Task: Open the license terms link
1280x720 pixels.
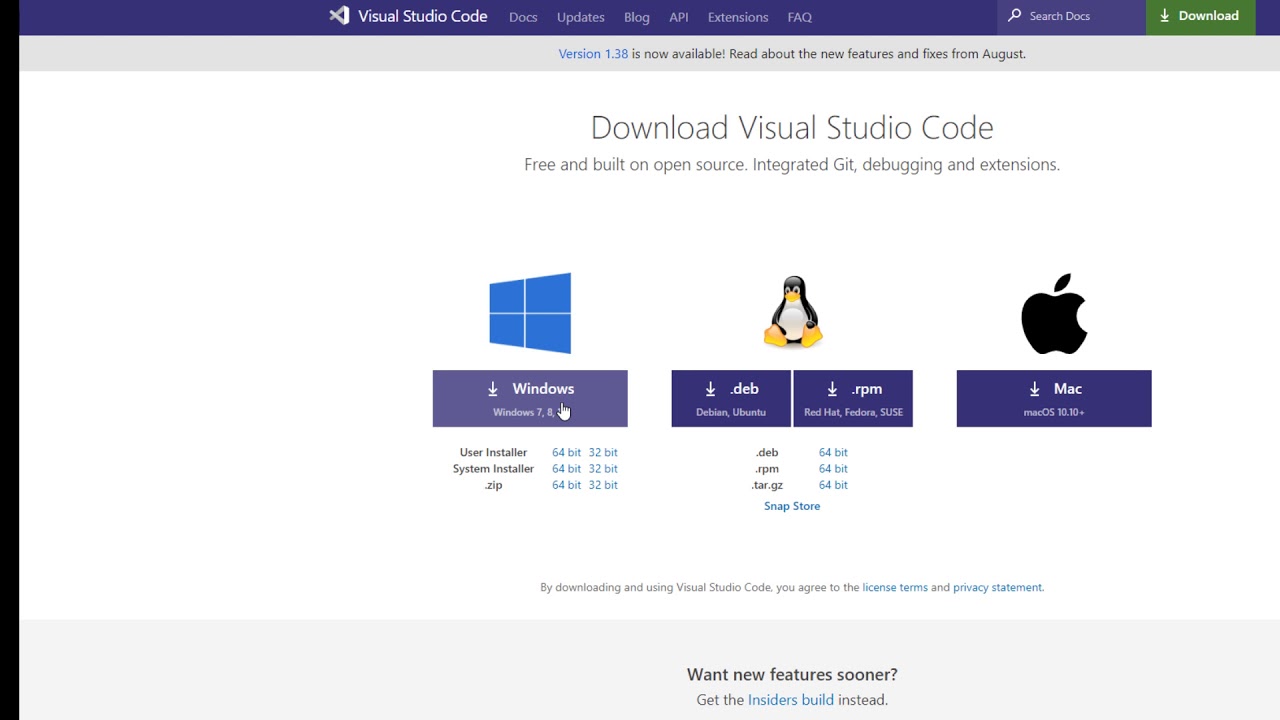Action: click(895, 588)
